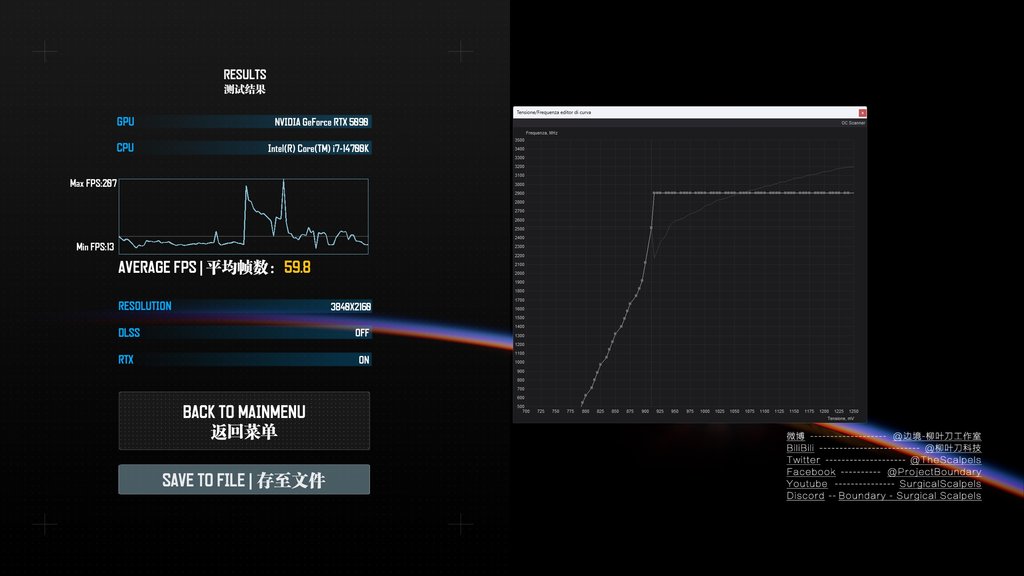Open the 微博 link
This screenshot has height=576, width=1024.
(x=795, y=436)
